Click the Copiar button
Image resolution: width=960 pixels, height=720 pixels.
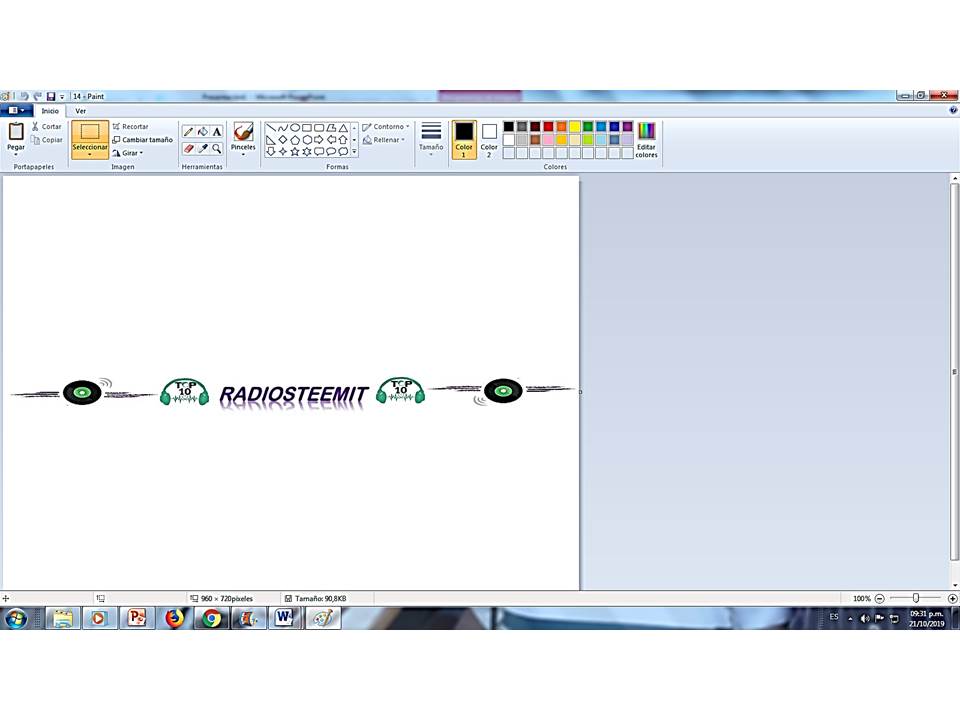(x=47, y=140)
